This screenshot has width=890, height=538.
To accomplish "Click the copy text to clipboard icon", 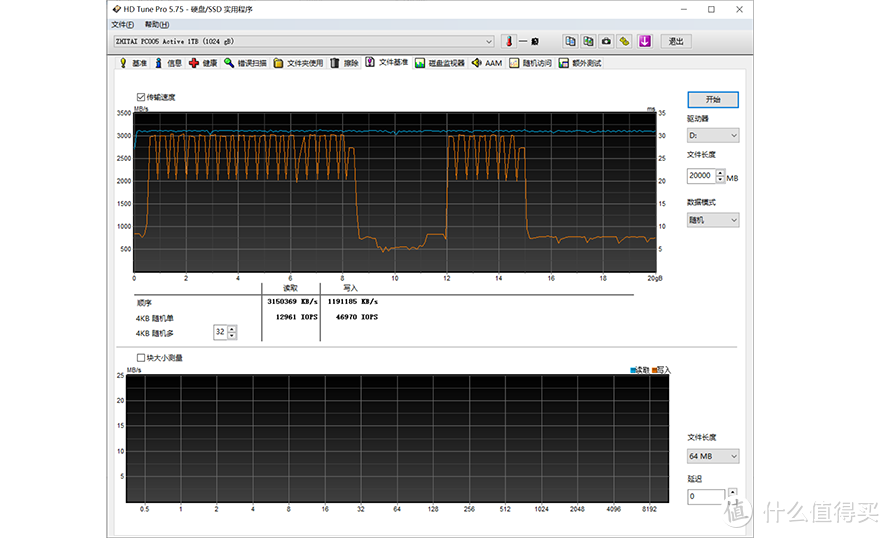I will coord(570,41).
